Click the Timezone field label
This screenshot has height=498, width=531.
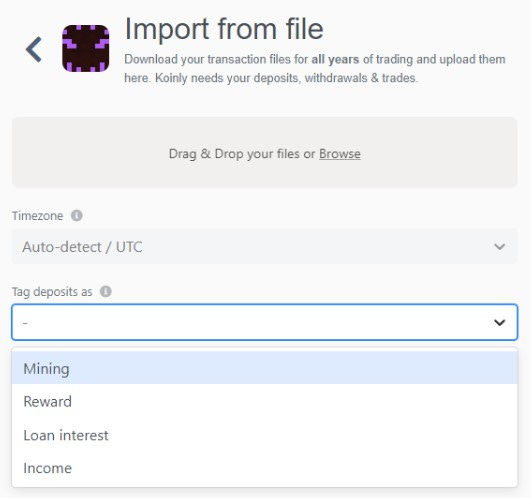pyautogui.click(x=38, y=216)
